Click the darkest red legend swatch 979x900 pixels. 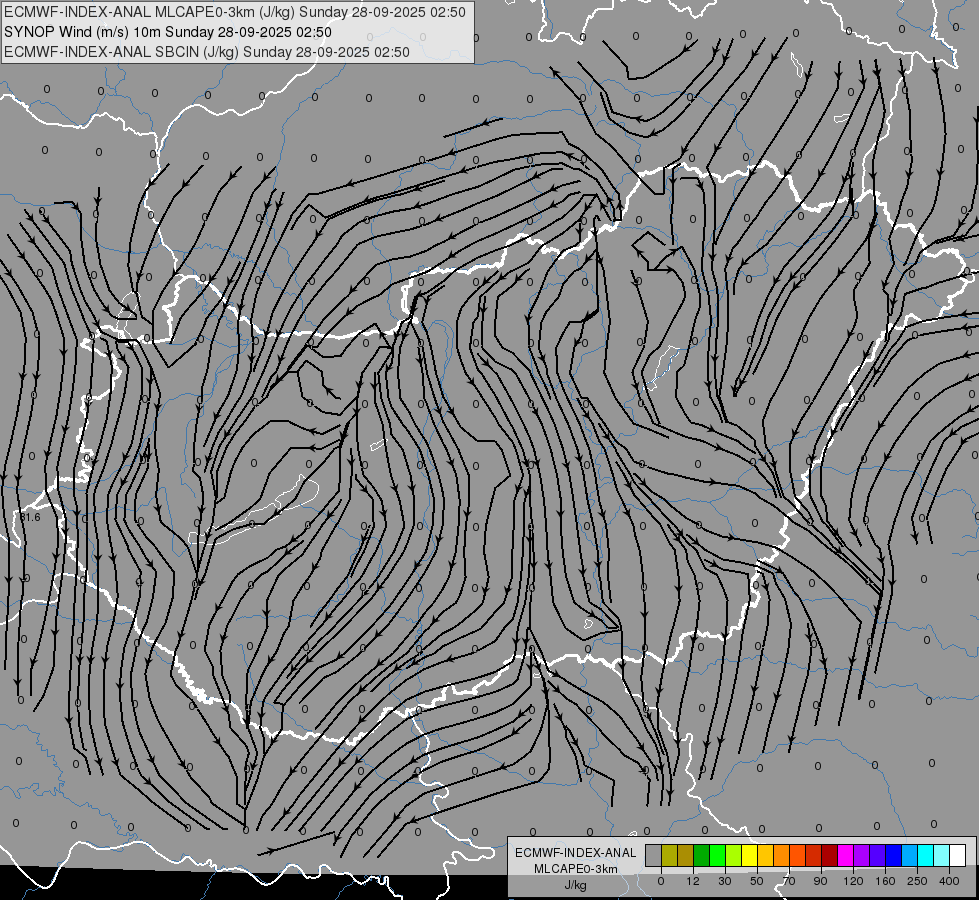click(x=830, y=855)
